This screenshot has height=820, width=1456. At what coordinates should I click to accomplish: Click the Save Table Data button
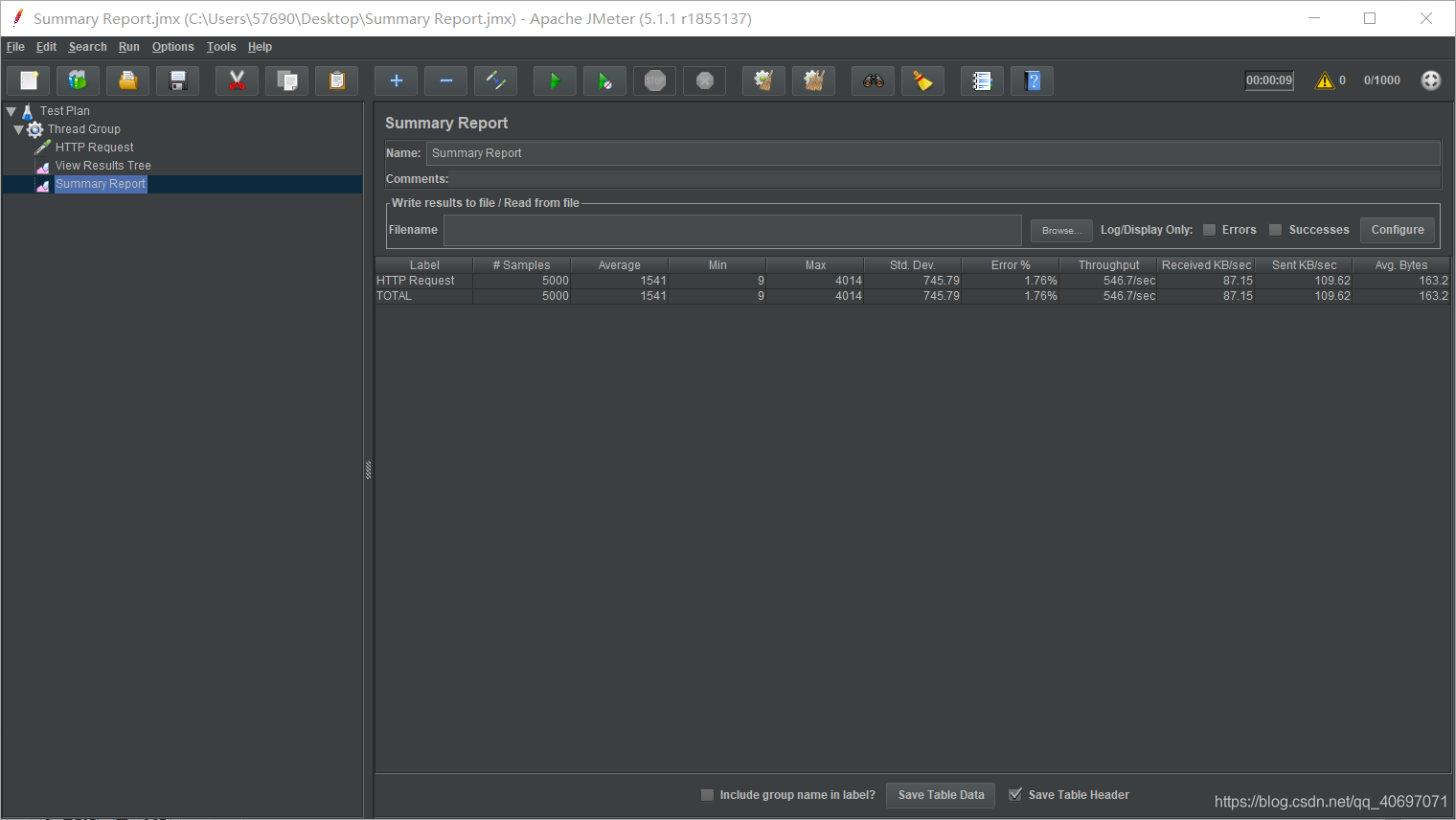click(x=941, y=795)
